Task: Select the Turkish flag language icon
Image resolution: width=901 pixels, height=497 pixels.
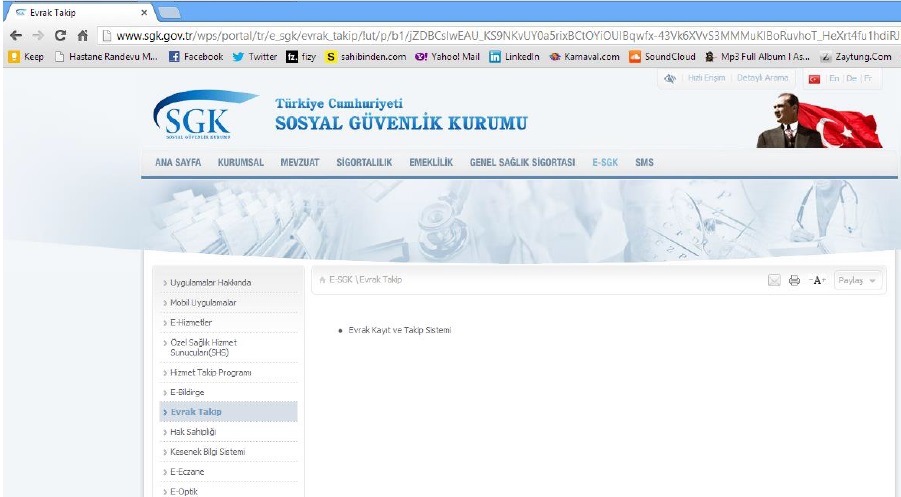Action: click(814, 79)
